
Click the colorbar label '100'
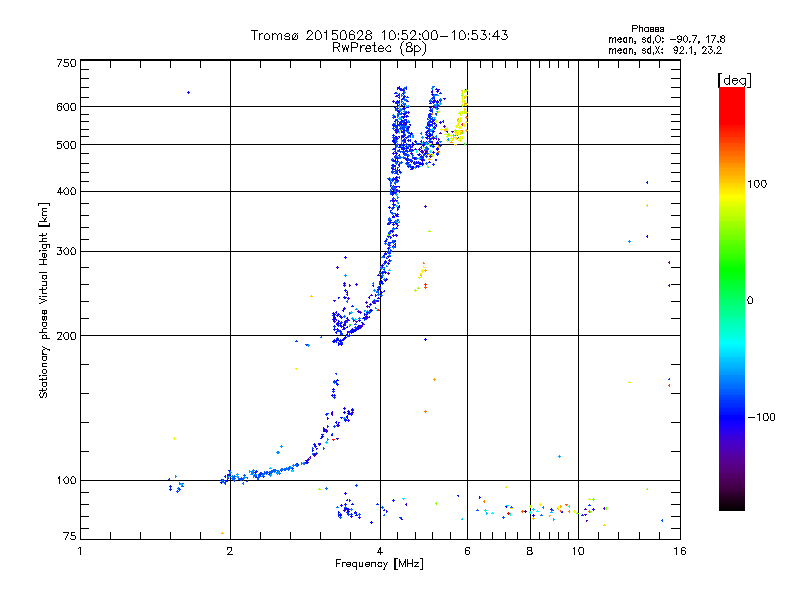point(757,184)
